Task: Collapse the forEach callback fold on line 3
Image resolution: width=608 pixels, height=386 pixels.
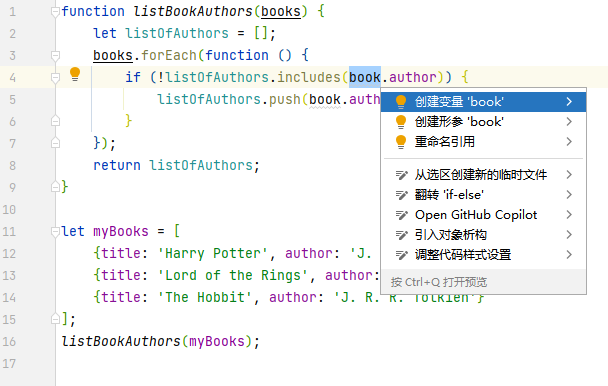Action: point(55,56)
